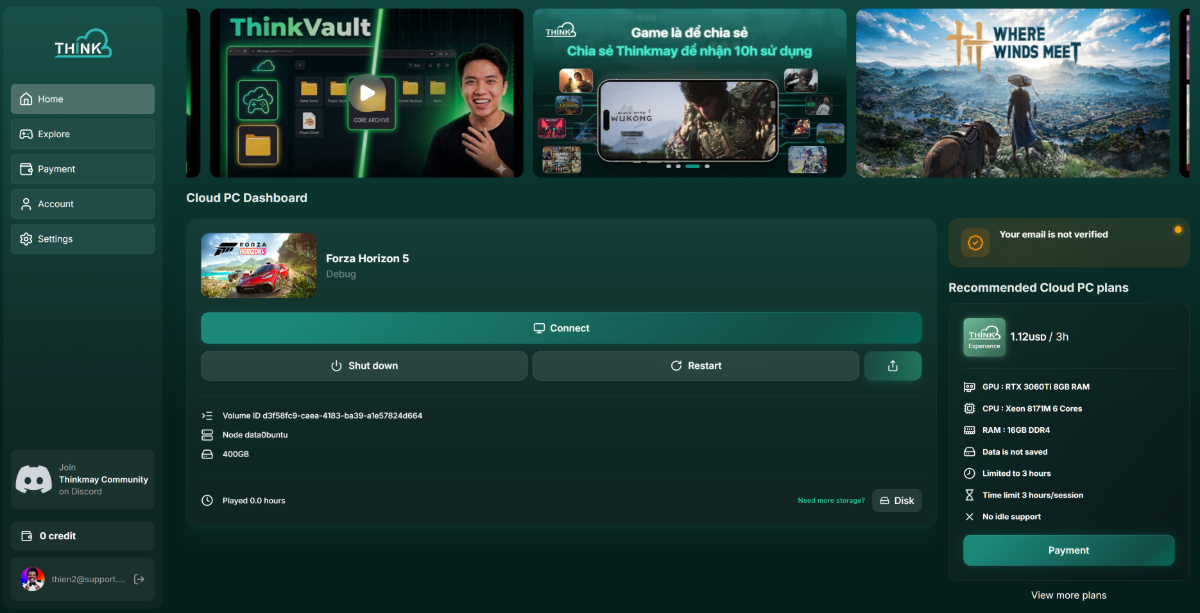Screen dimensions: 1200x613
Task: Restart the cloud PC
Action: (x=695, y=366)
